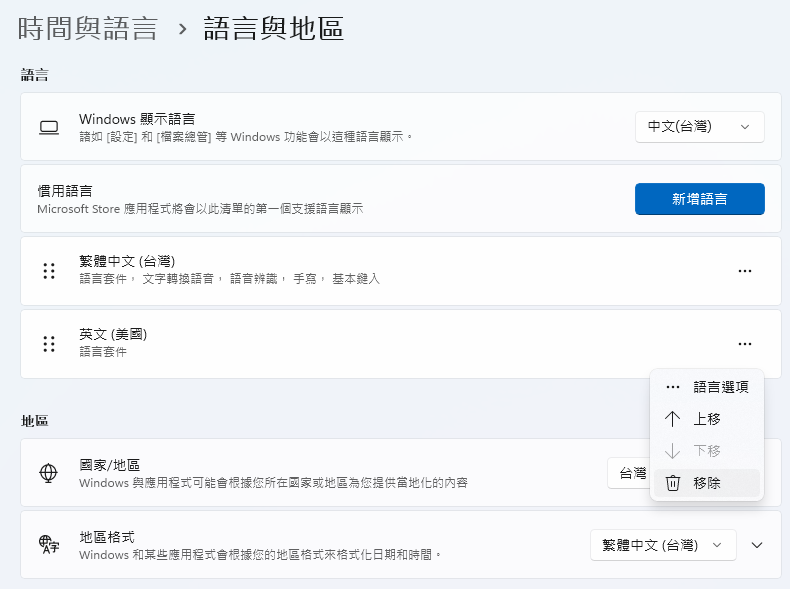This screenshot has height=589, width=790.
Task: Click the 地區格式 language format icon
Action: click(48, 545)
